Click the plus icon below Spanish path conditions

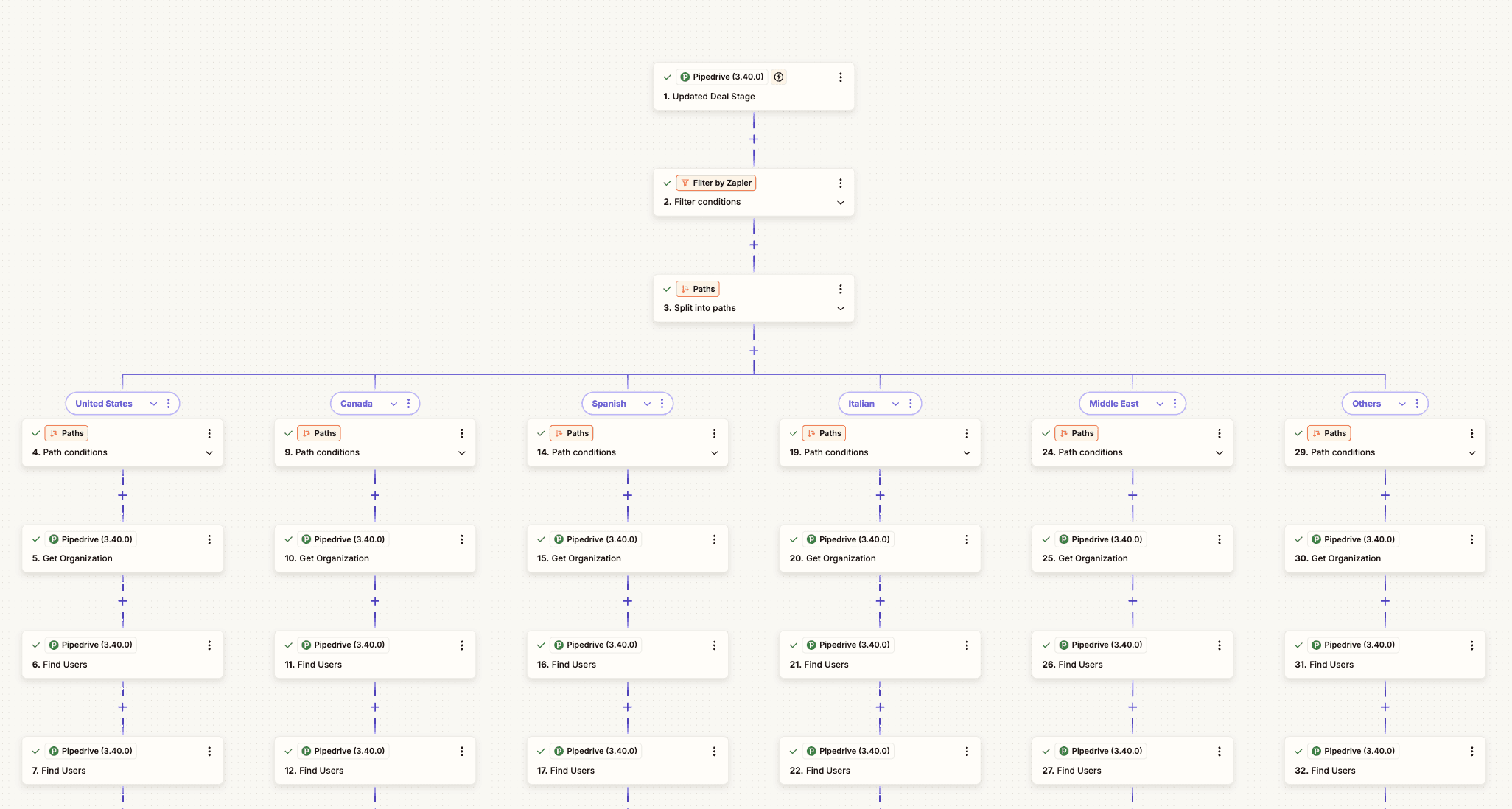click(627, 495)
